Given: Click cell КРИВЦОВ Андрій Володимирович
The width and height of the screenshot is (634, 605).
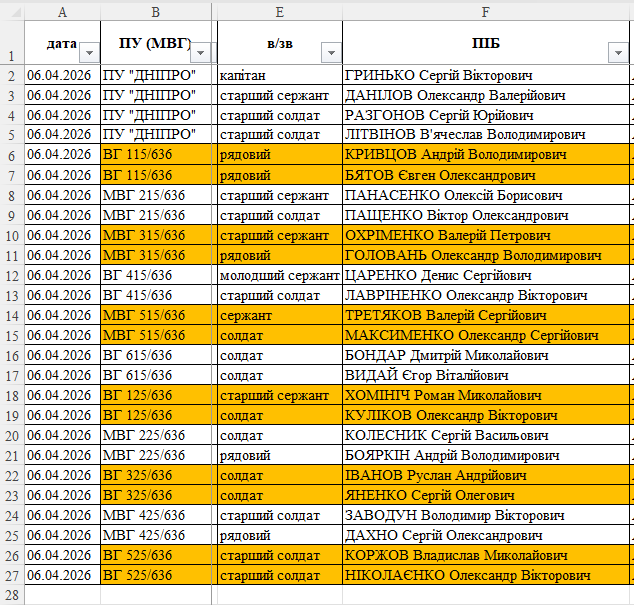Looking at the screenshot, I should click(x=486, y=154).
